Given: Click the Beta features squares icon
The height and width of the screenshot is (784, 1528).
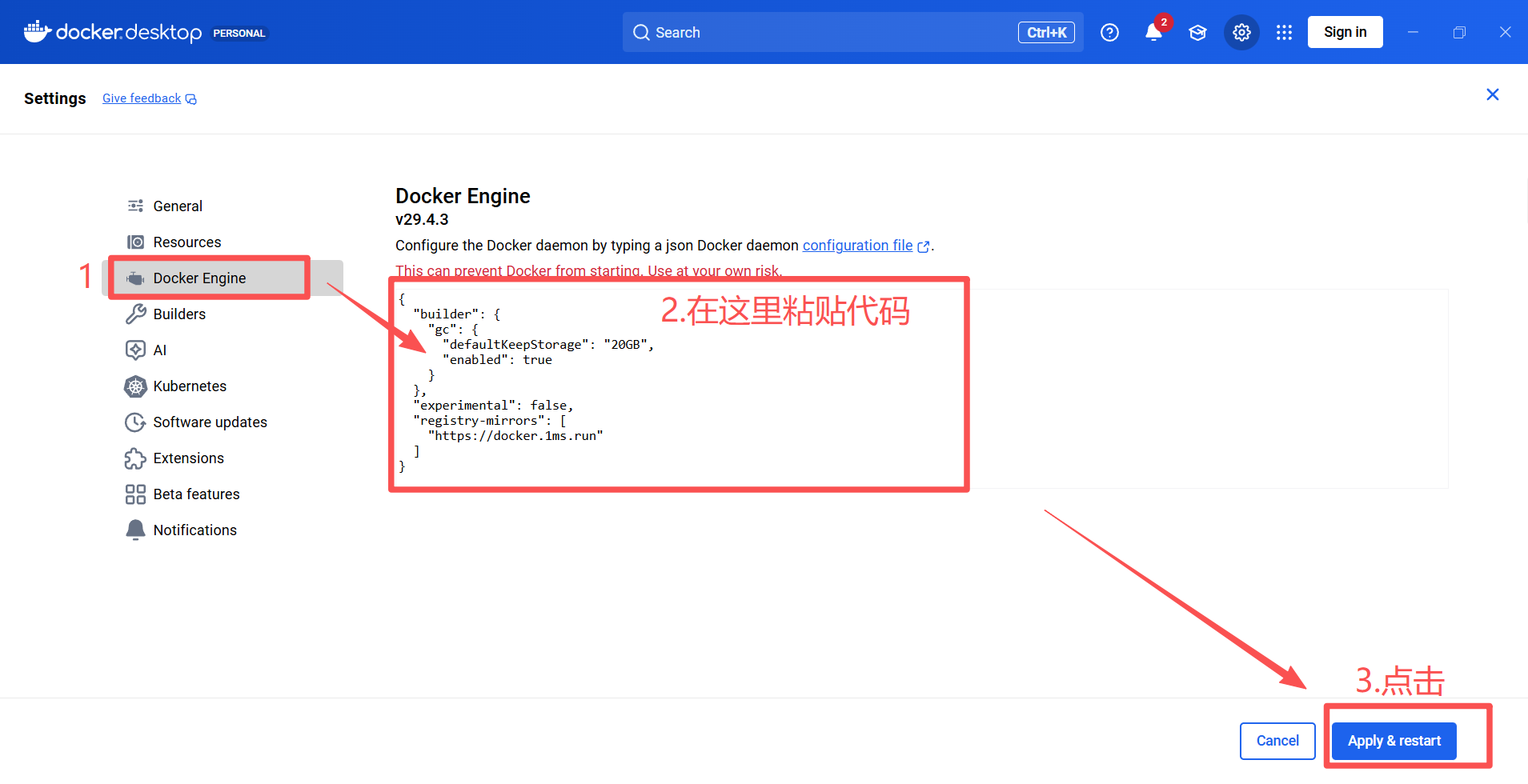Looking at the screenshot, I should 135,494.
